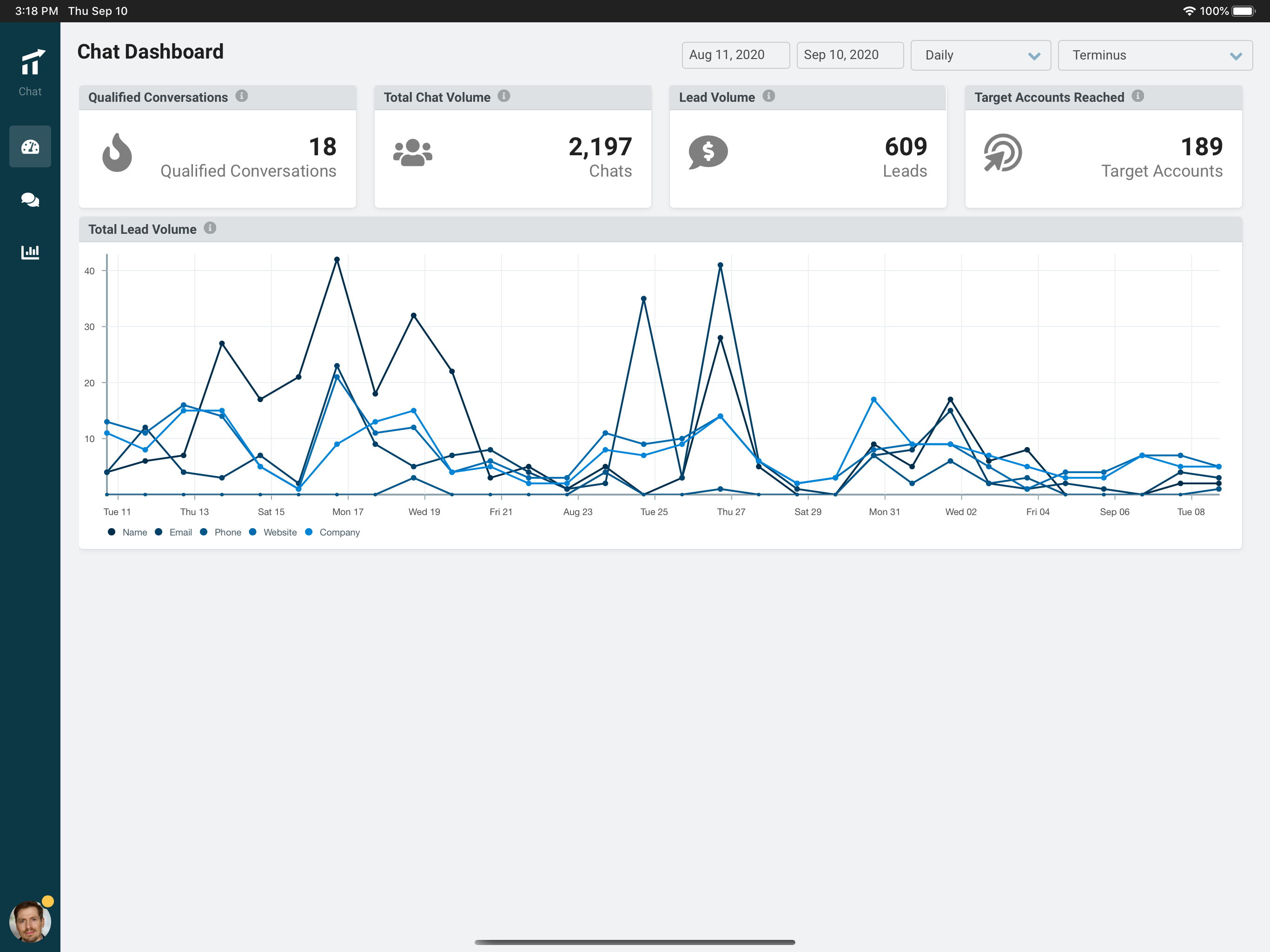Toggle the Email series in chart legend
Screen dimensions: 1270x952
point(180,532)
